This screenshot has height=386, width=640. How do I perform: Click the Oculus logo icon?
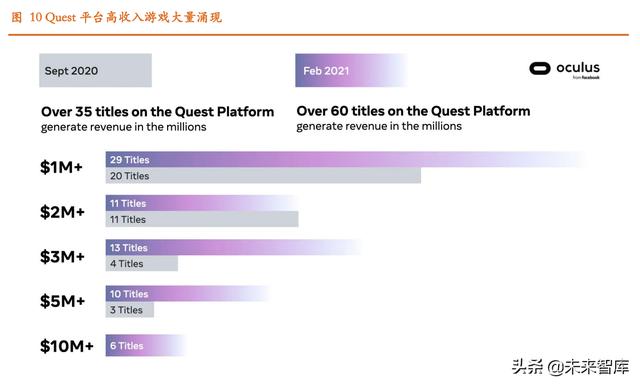pos(540,68)
